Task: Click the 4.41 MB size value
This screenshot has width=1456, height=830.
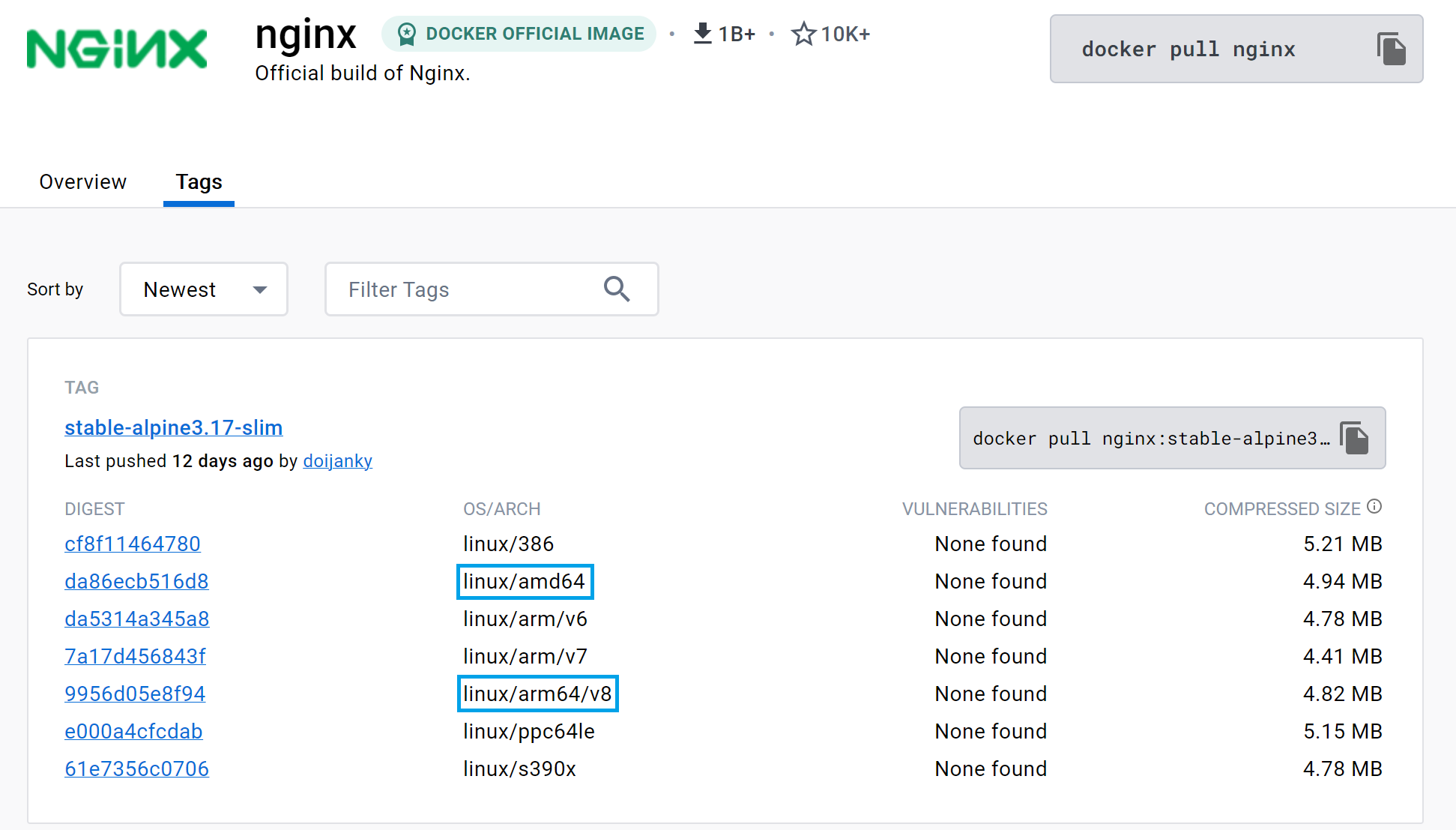Action: [1343, 656]
